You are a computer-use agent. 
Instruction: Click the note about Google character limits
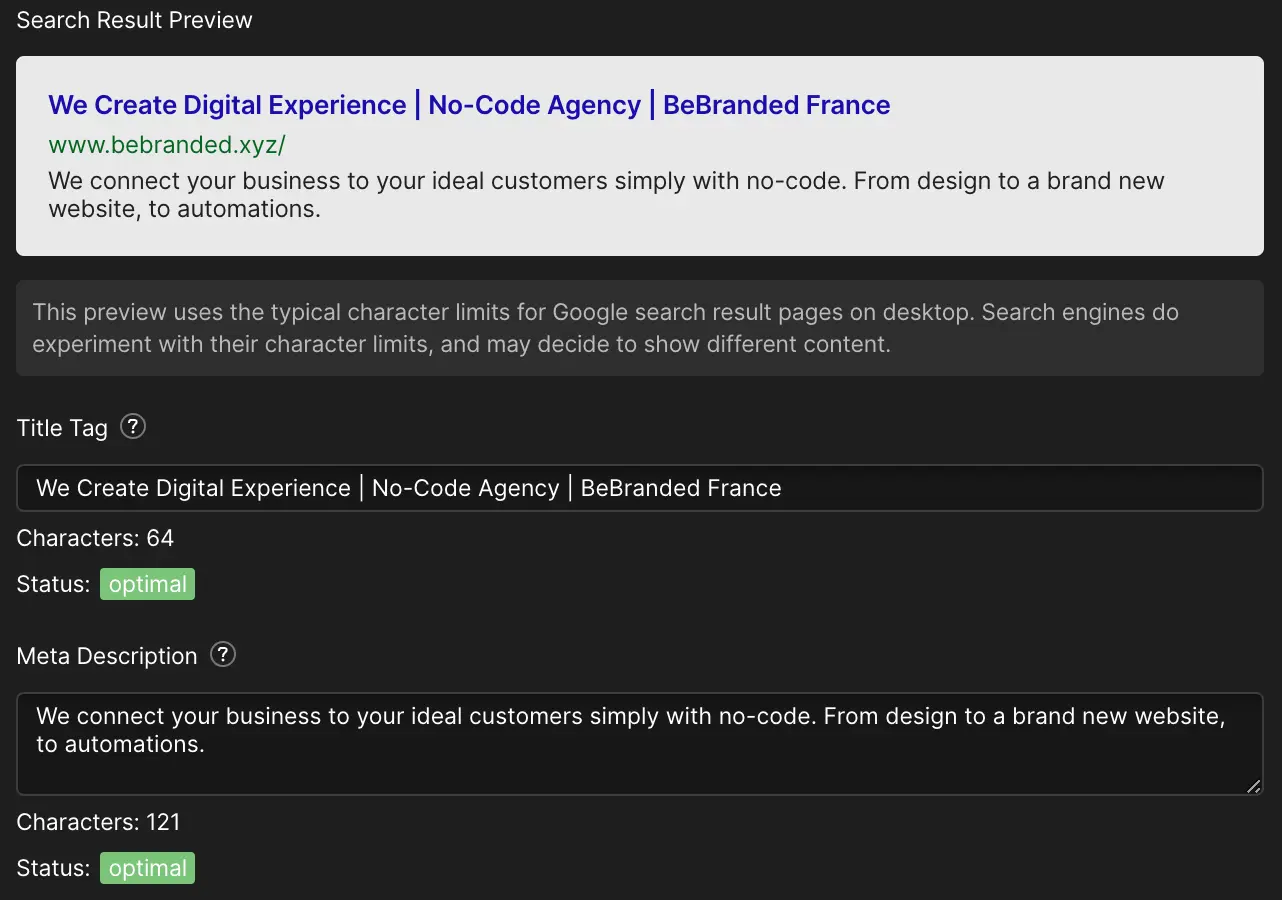(x=640, y=328)
